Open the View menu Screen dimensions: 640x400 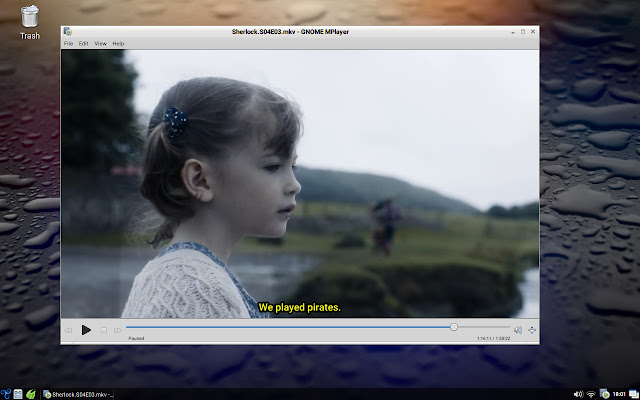[x=100, y=43]
